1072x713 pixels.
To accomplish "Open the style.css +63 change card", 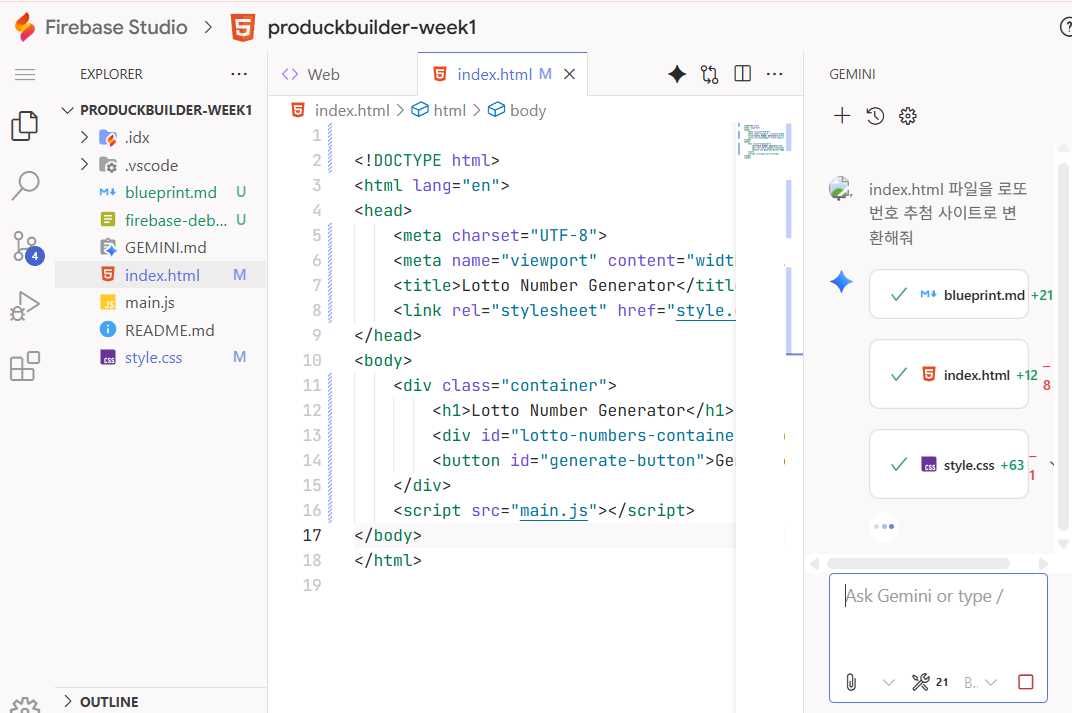I will point(949,465).
